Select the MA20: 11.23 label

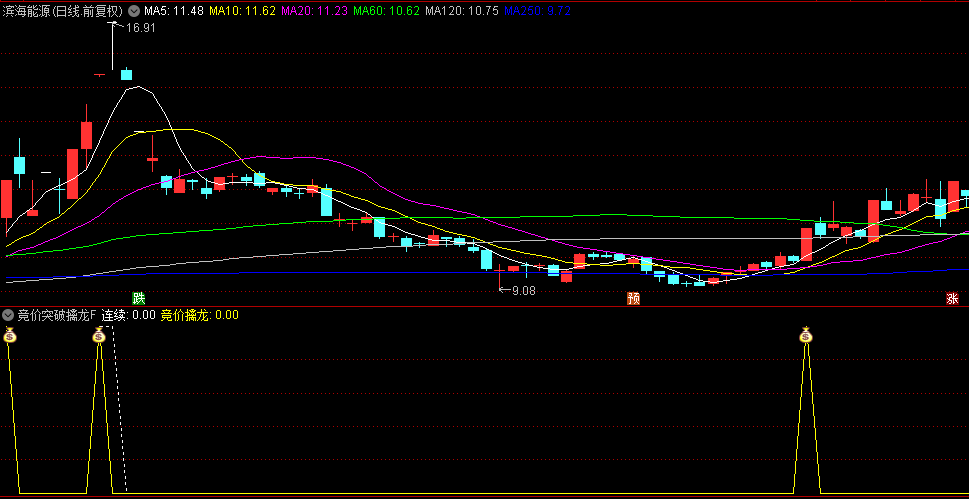(314, 11)
